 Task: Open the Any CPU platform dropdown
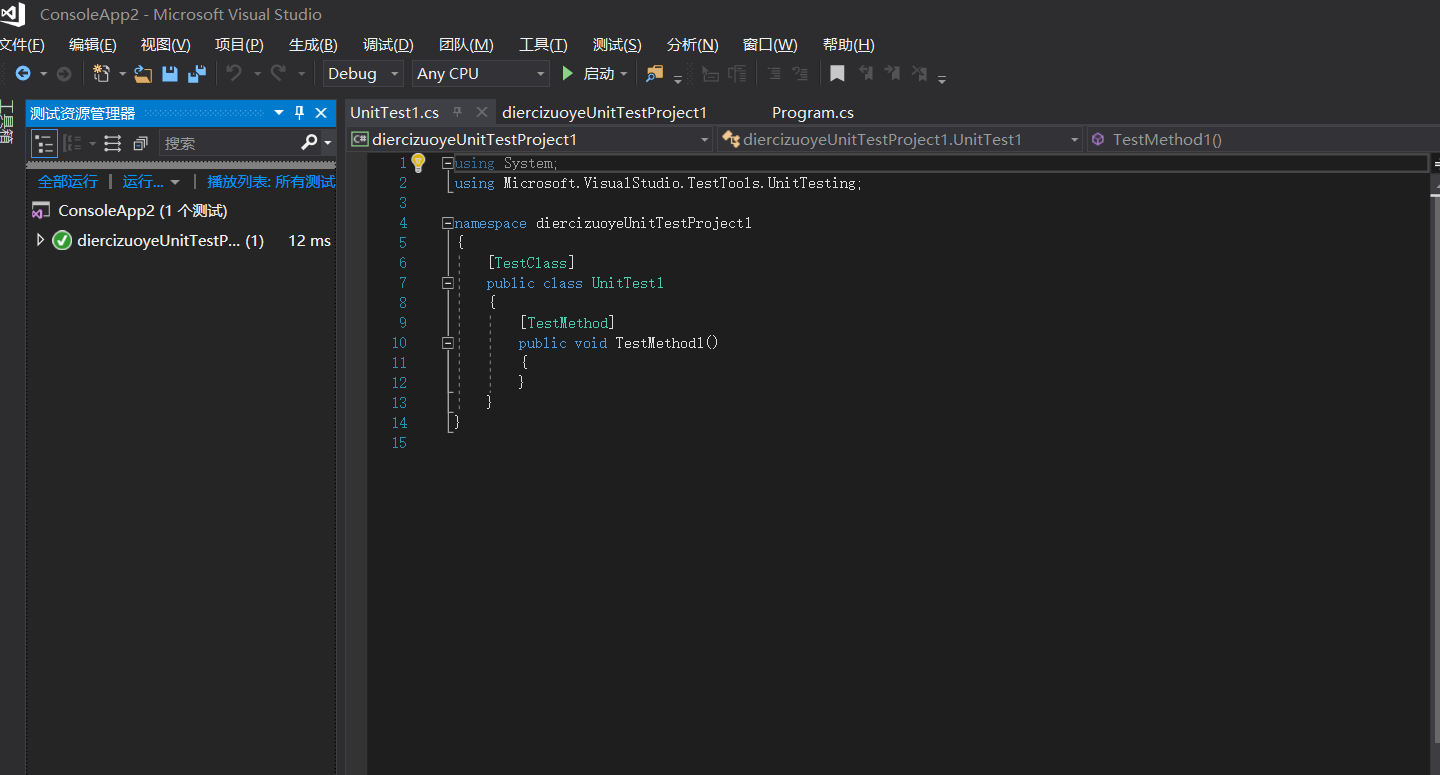coord(481,74)
